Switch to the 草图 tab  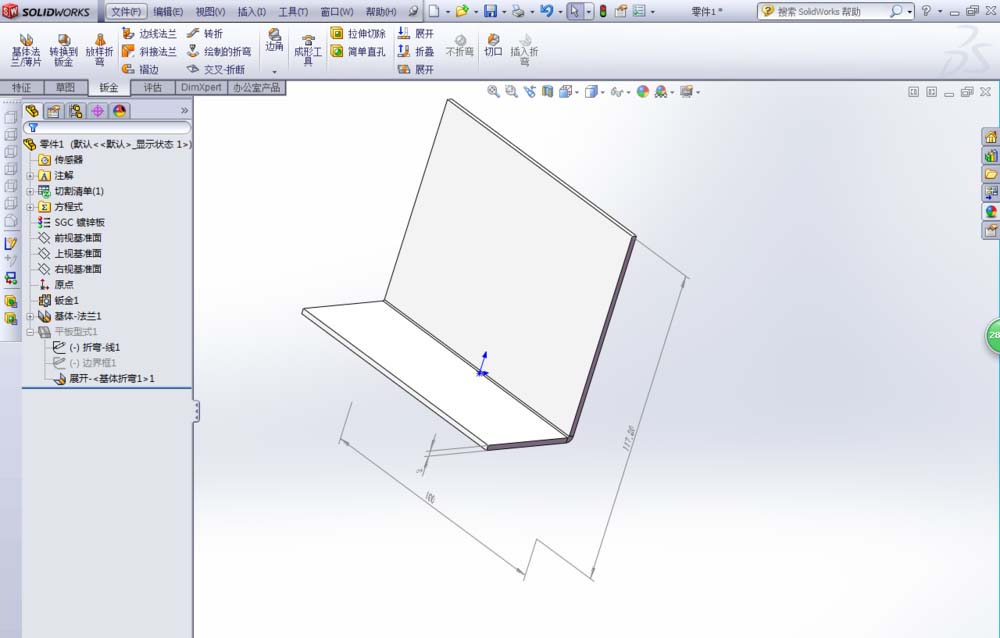point(65,87)
